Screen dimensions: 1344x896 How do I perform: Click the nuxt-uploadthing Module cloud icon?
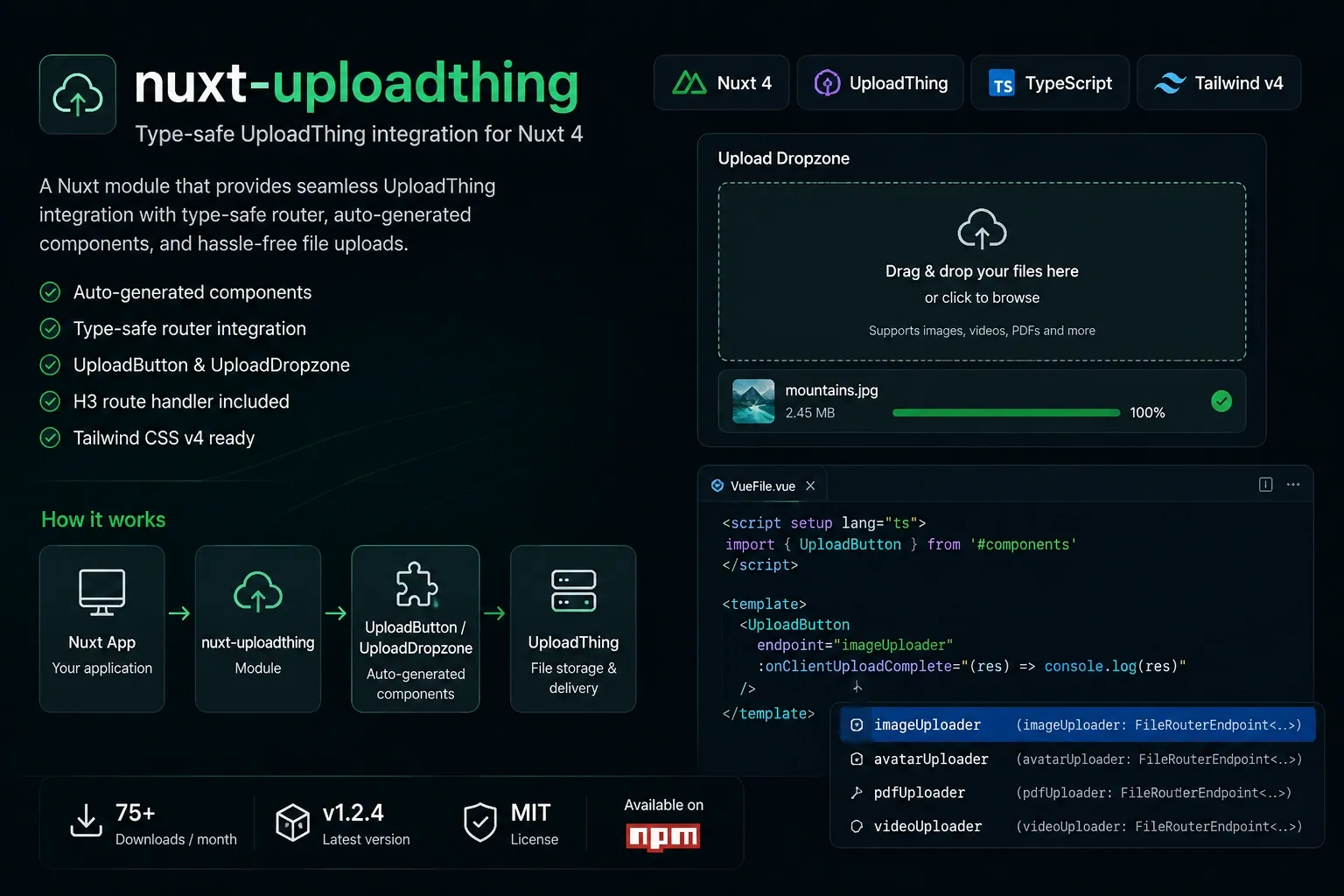[258, 591]
